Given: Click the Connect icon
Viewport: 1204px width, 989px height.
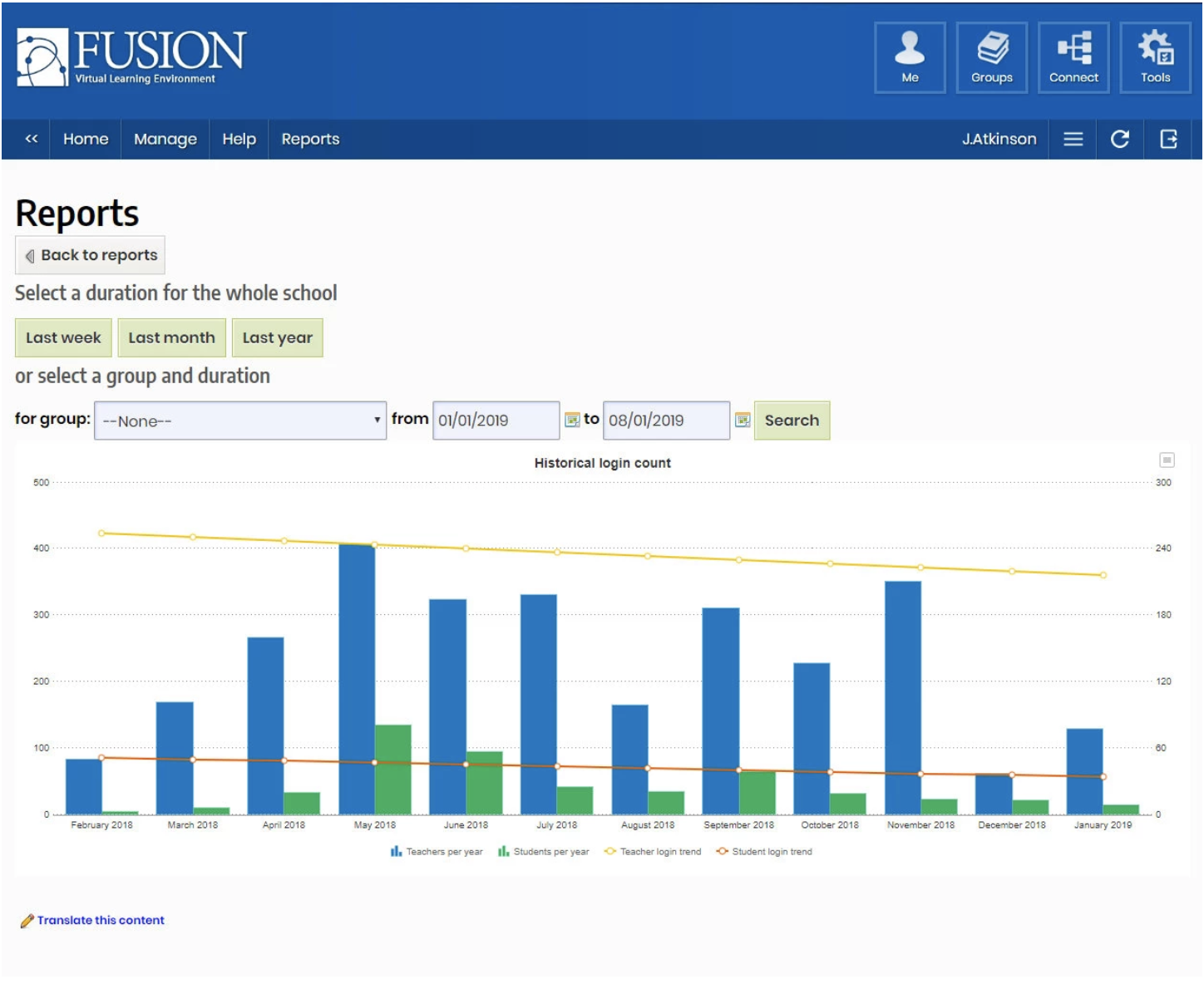Looking at the screenshot, I should click(1073, 57).
